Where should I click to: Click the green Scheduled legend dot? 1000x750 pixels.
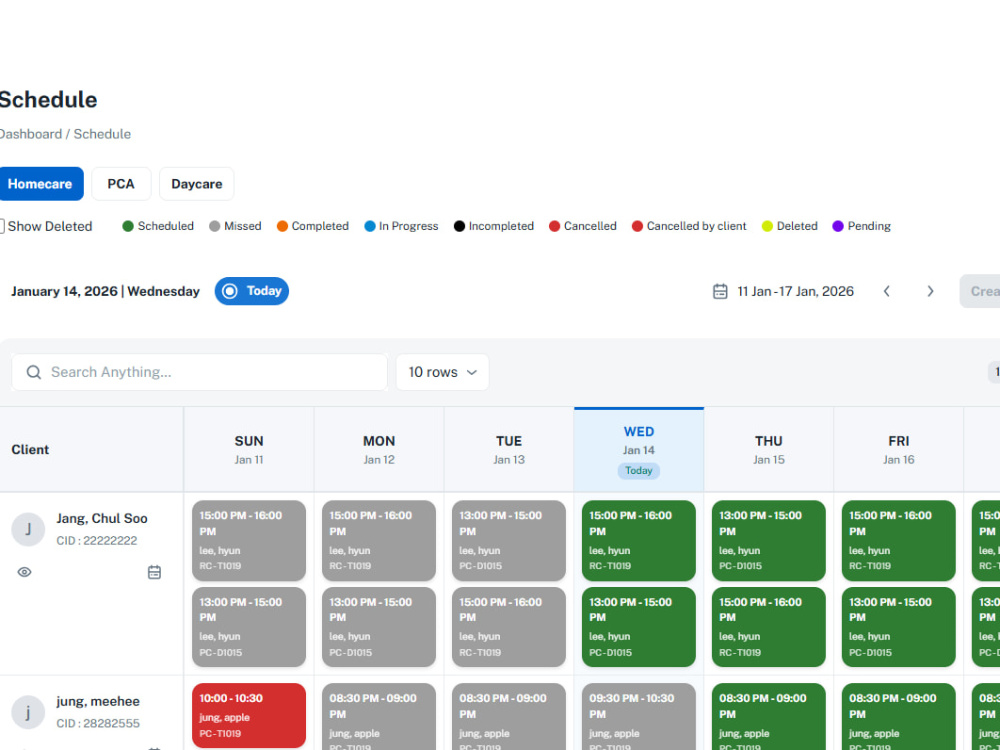[x=128, y=226]
